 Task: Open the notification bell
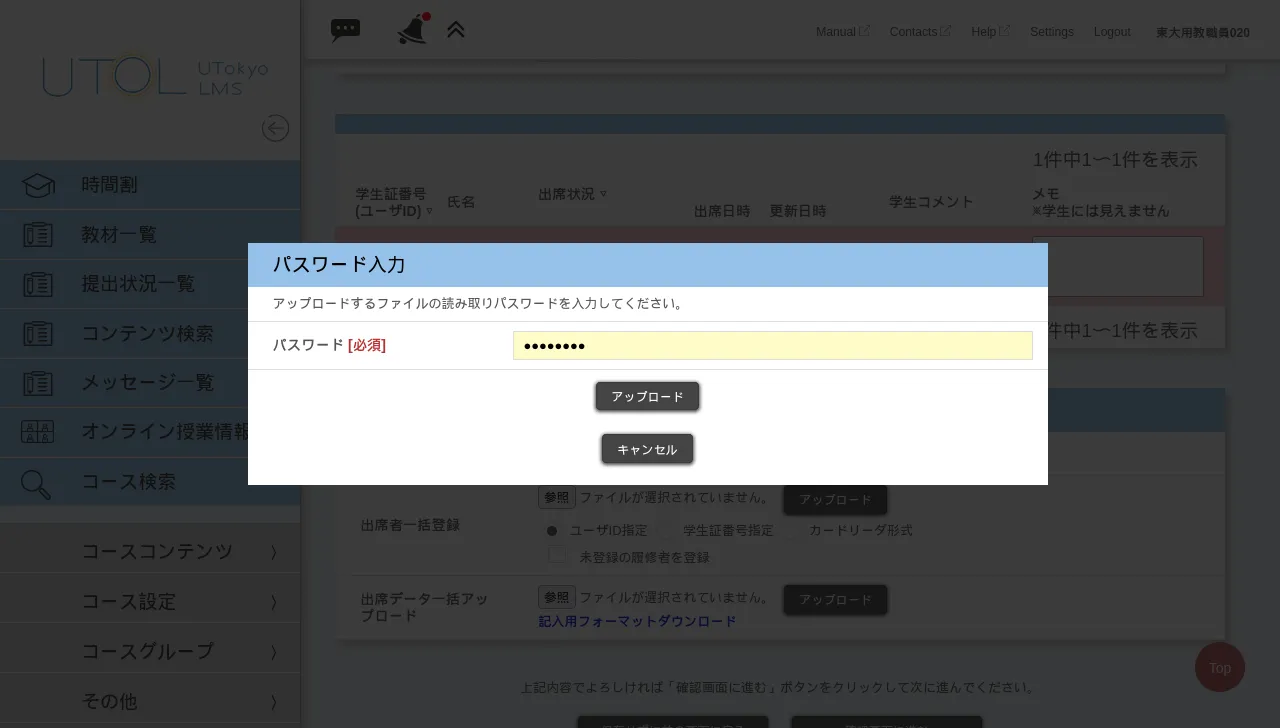tap(410, 29)
